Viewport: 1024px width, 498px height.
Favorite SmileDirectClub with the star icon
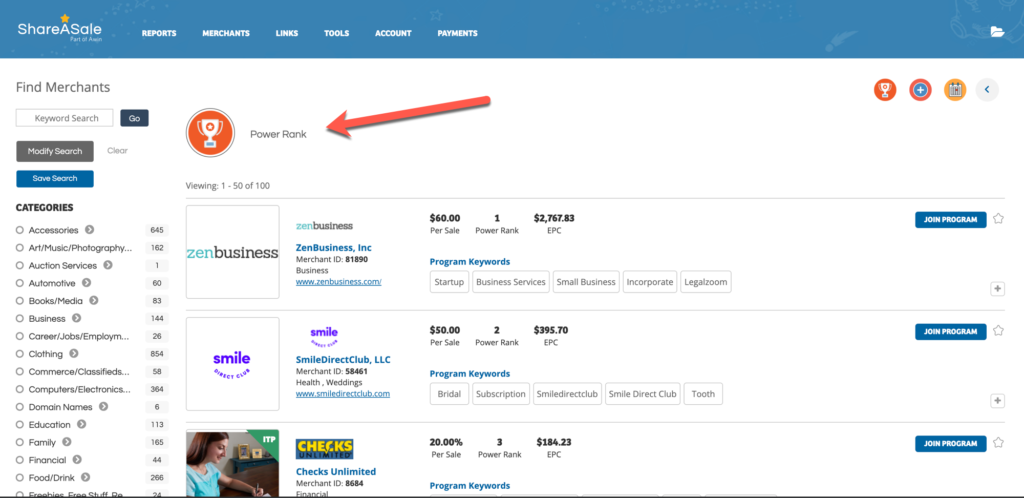(x=998, y=331)
